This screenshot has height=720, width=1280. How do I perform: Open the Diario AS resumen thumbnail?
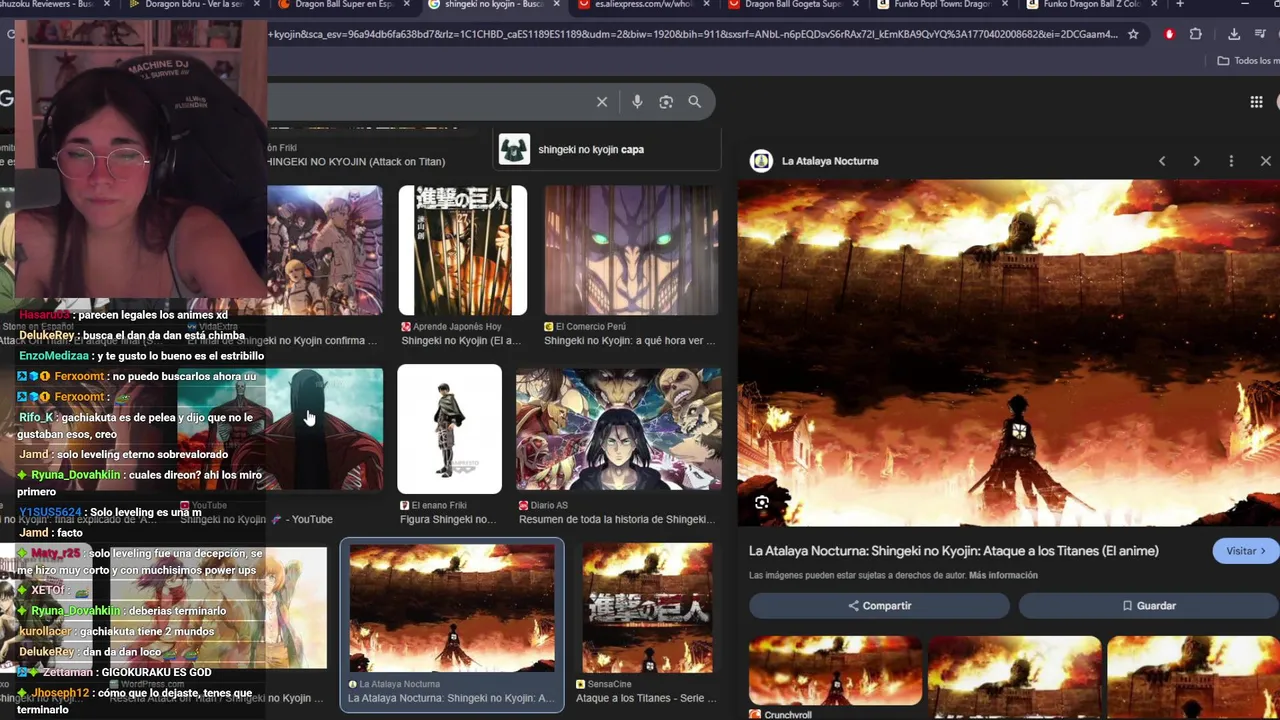(x=618, y=429)
